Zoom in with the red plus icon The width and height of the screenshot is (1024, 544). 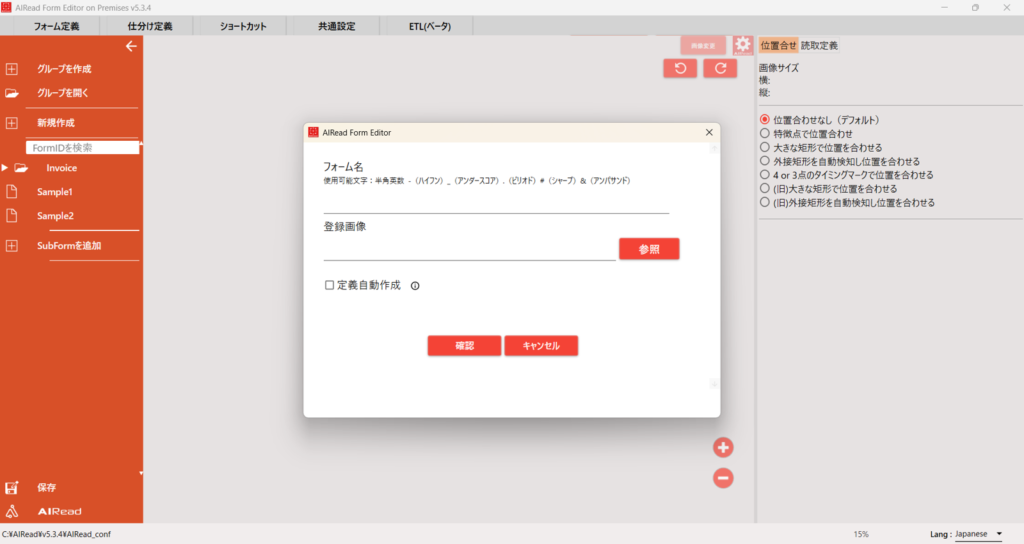coord(723,447)
